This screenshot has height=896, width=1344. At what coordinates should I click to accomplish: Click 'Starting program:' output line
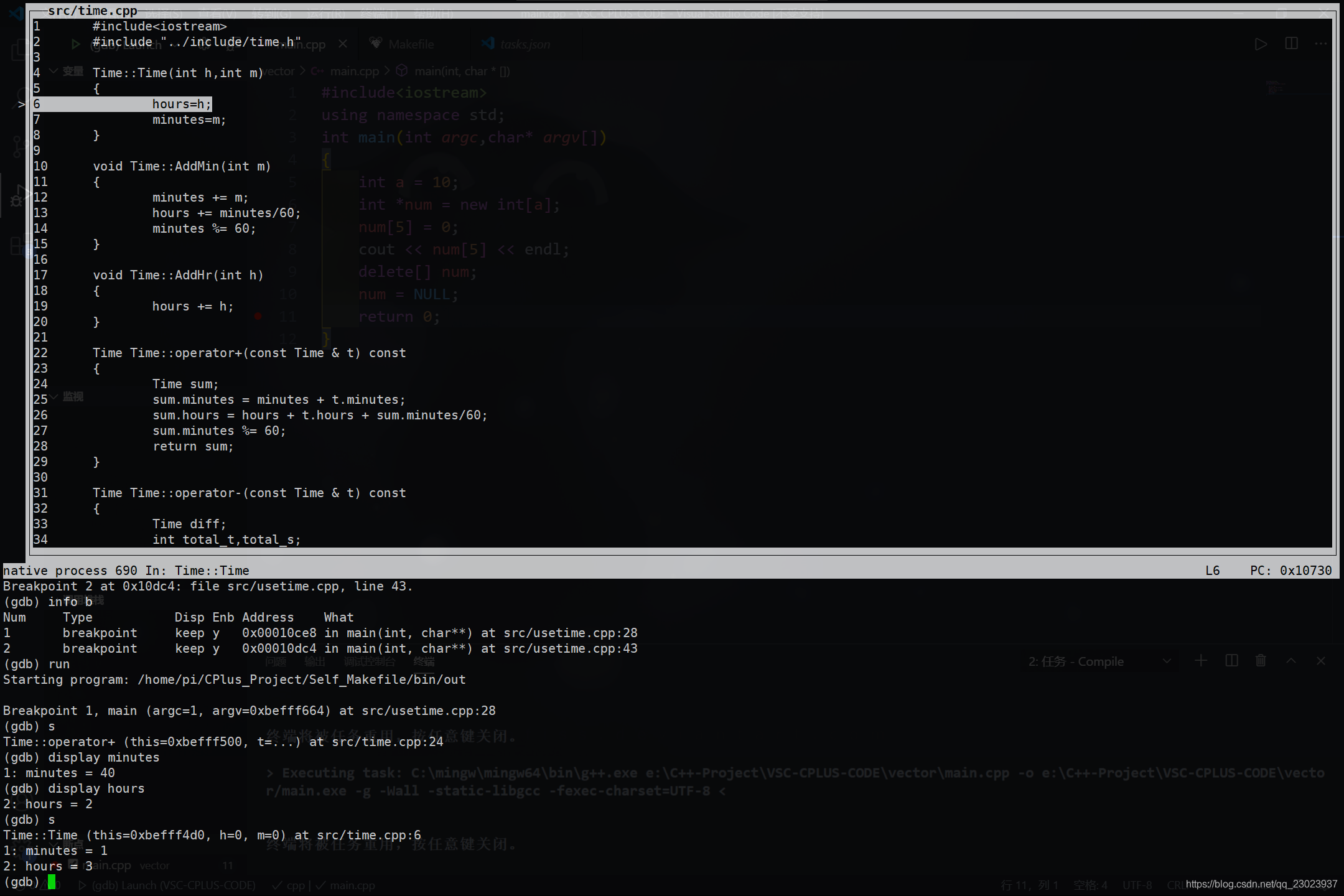[x=235, y=679]
